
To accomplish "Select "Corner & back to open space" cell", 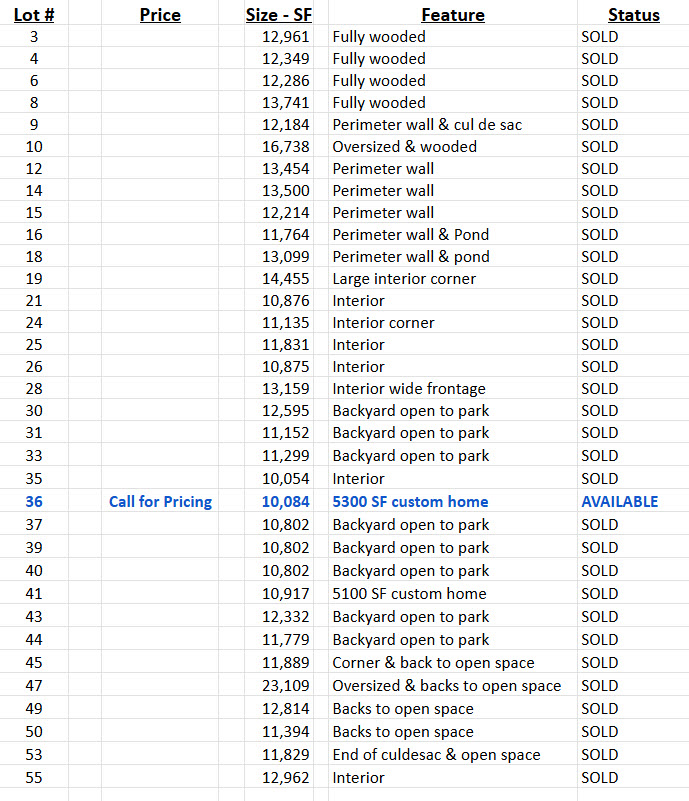I will [x=433, y=663].
